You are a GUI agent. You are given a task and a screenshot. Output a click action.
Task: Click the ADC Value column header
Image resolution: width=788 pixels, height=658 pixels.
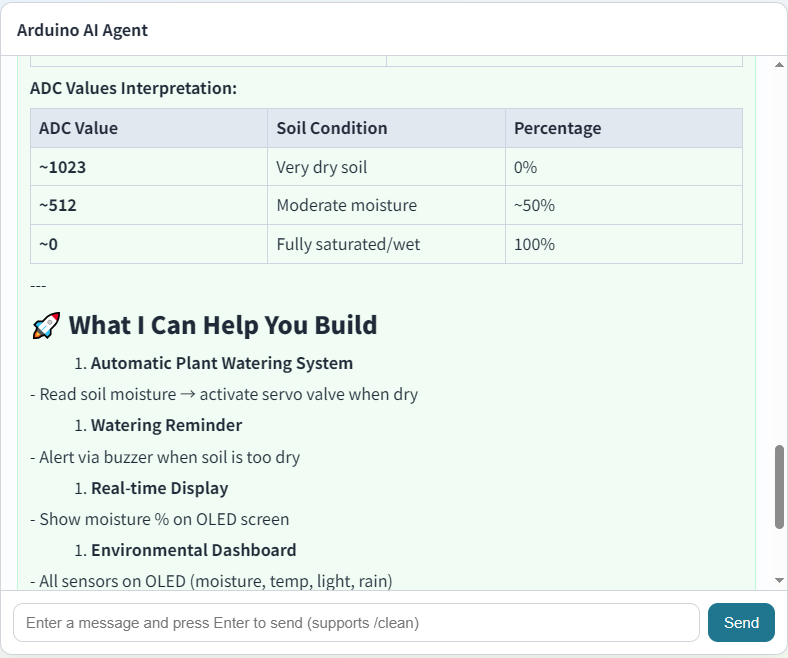pos(149,128)
